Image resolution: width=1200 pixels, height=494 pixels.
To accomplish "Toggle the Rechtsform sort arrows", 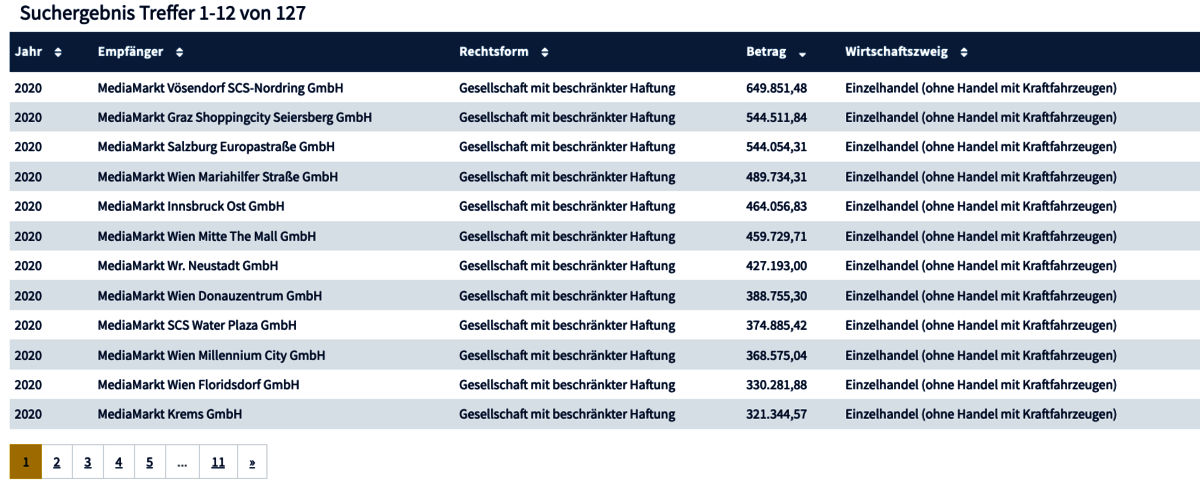I will point(544,52).
